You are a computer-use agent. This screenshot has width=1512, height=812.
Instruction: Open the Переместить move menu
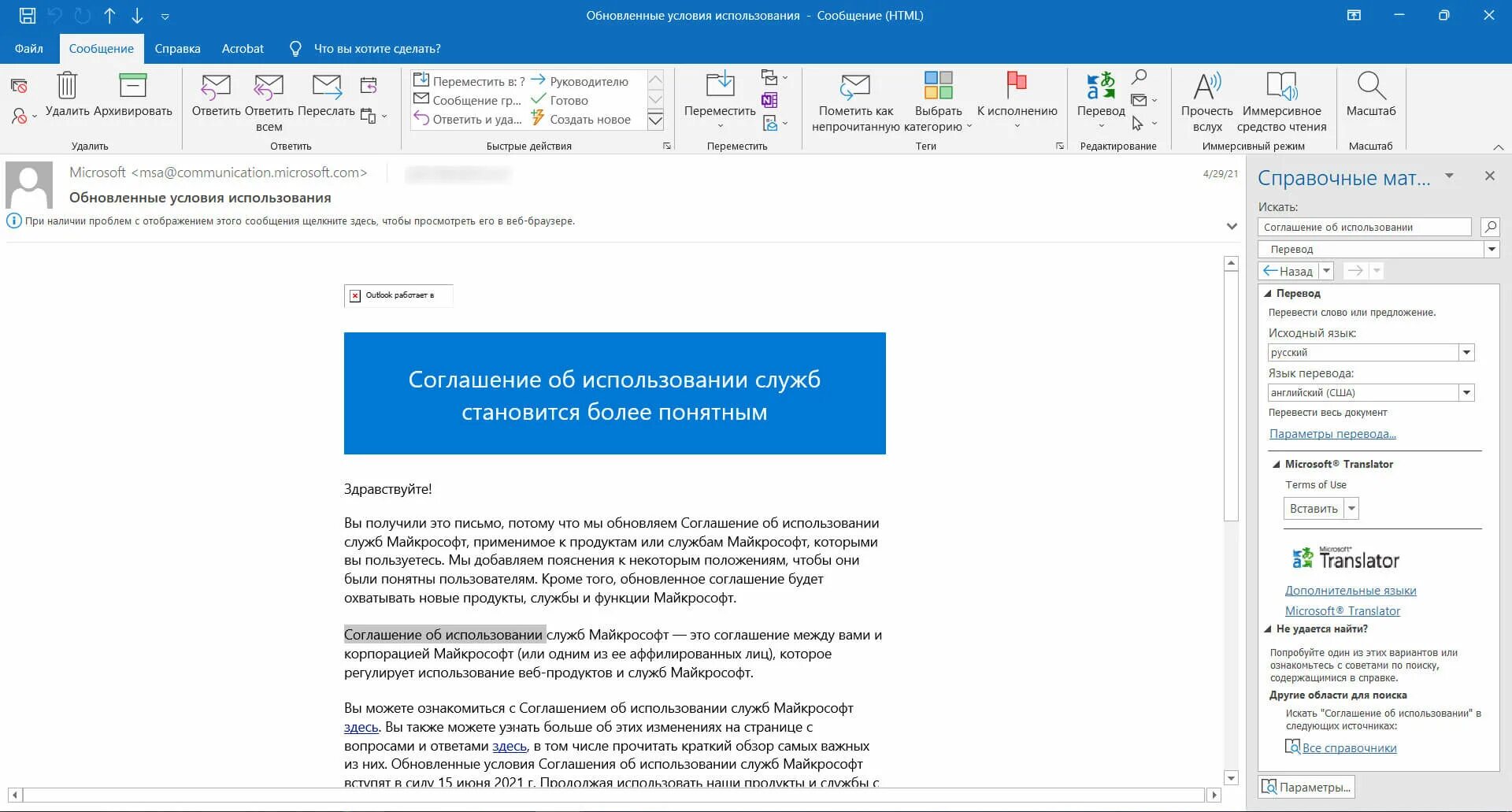[720, 102]
